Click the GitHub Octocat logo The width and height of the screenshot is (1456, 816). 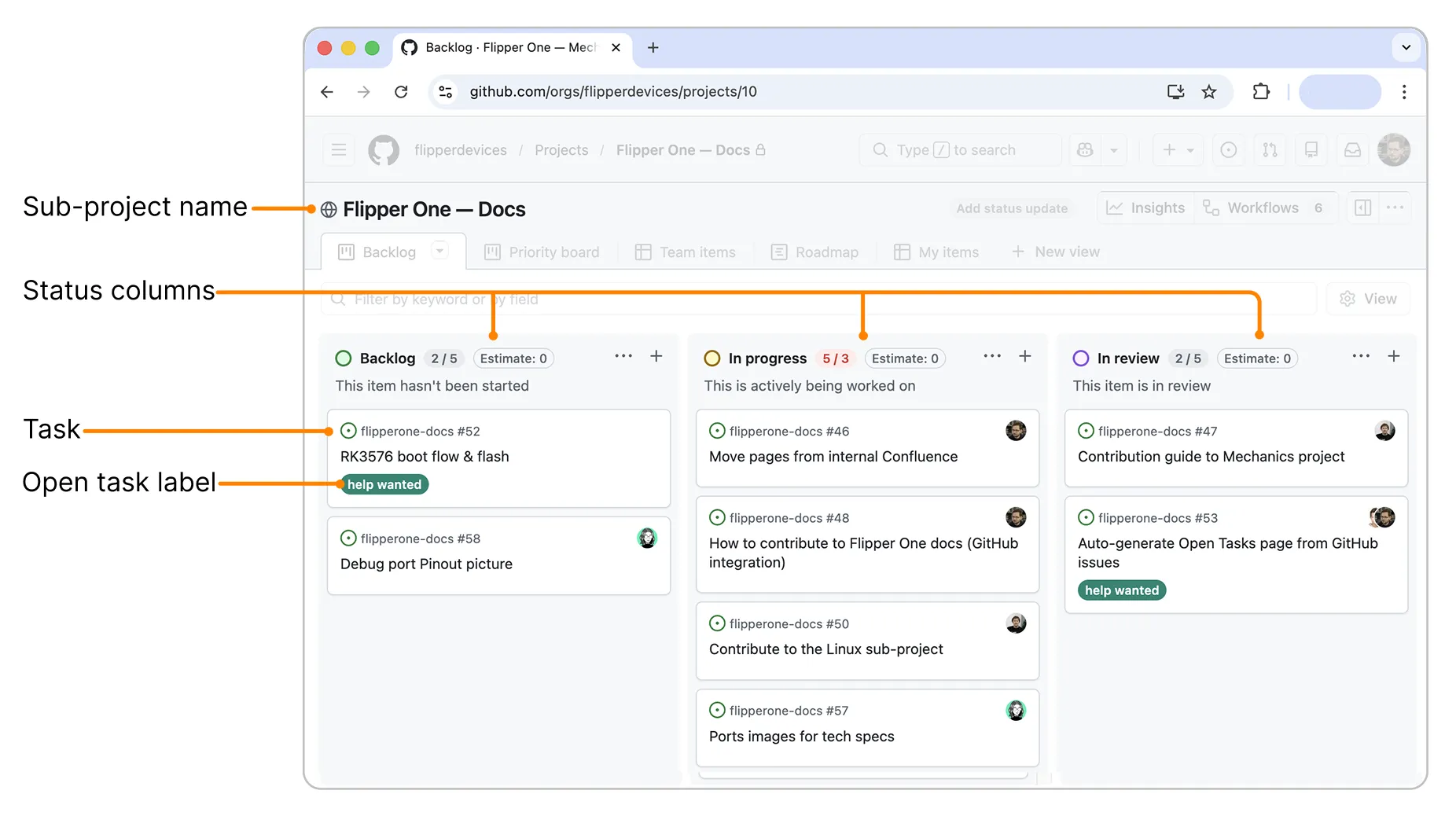pyautogui.click(x=384, y=150)
